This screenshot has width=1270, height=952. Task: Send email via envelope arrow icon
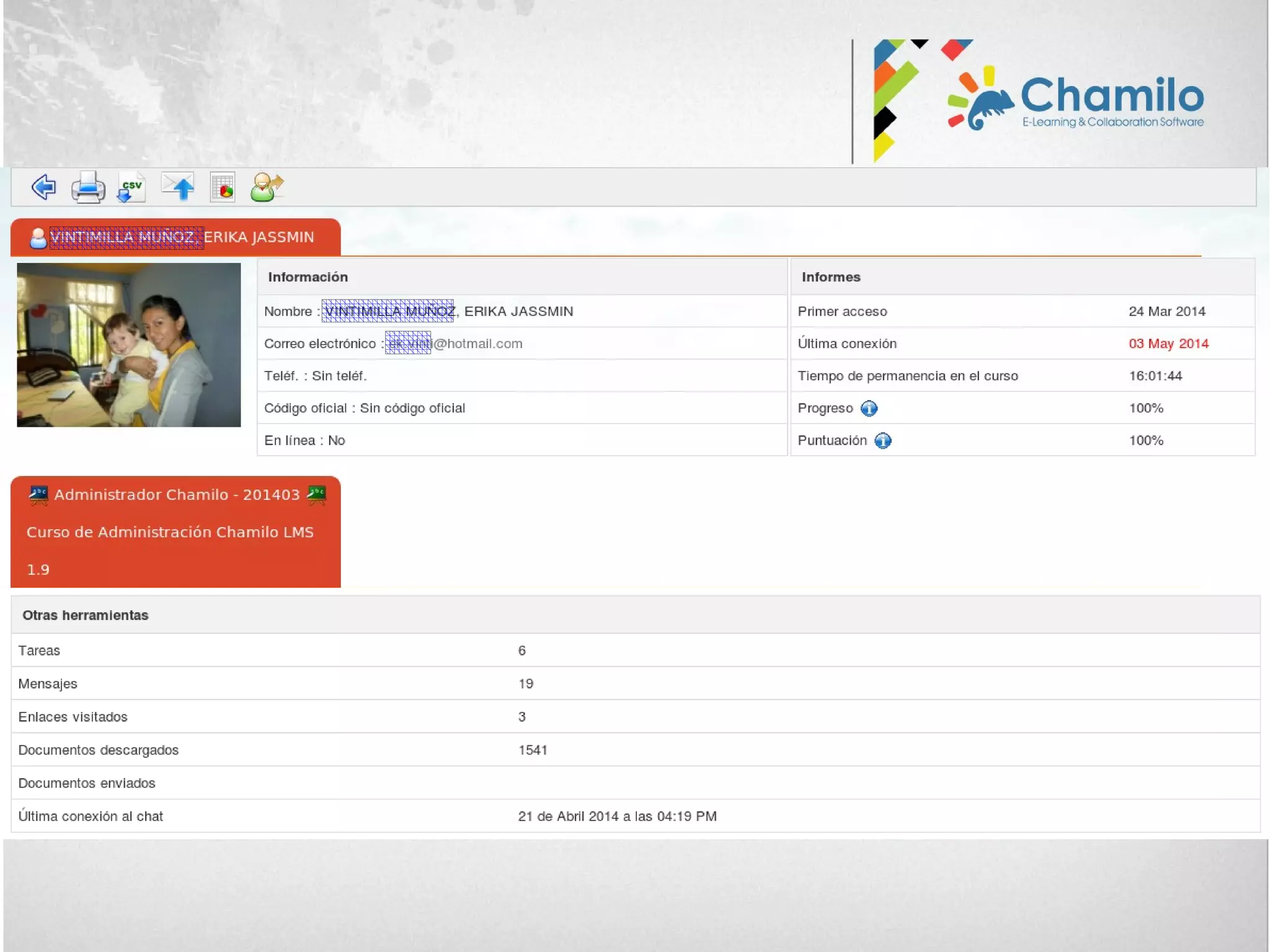pyautogui.click(x=178, y=187)
